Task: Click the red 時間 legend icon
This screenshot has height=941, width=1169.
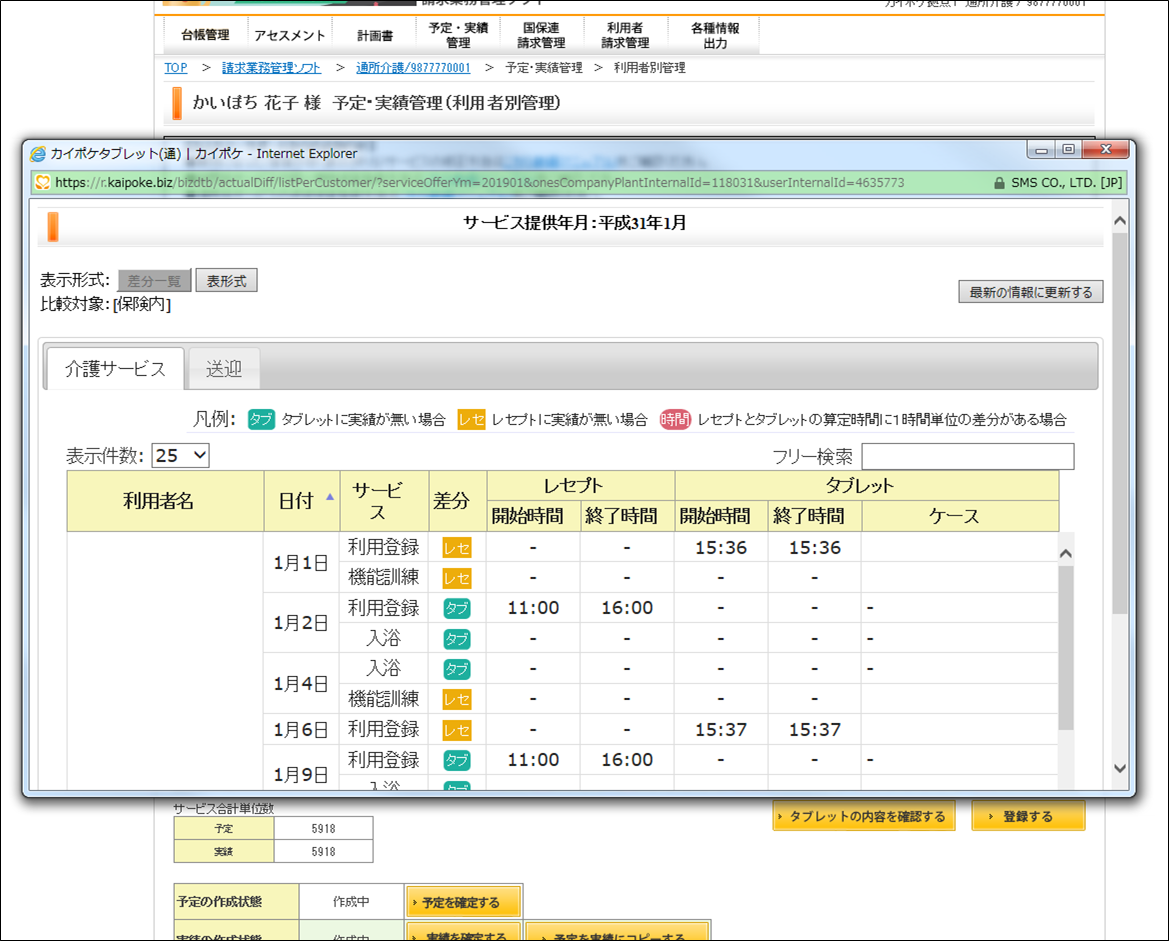Action: click(x=675, y=419)
